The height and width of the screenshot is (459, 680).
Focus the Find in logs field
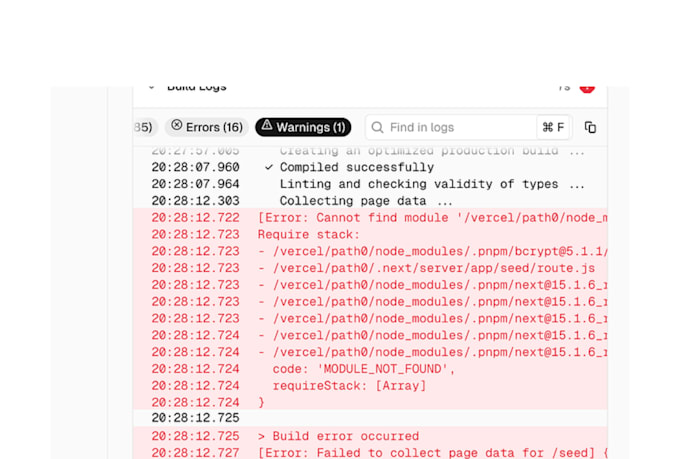(469, 127)
